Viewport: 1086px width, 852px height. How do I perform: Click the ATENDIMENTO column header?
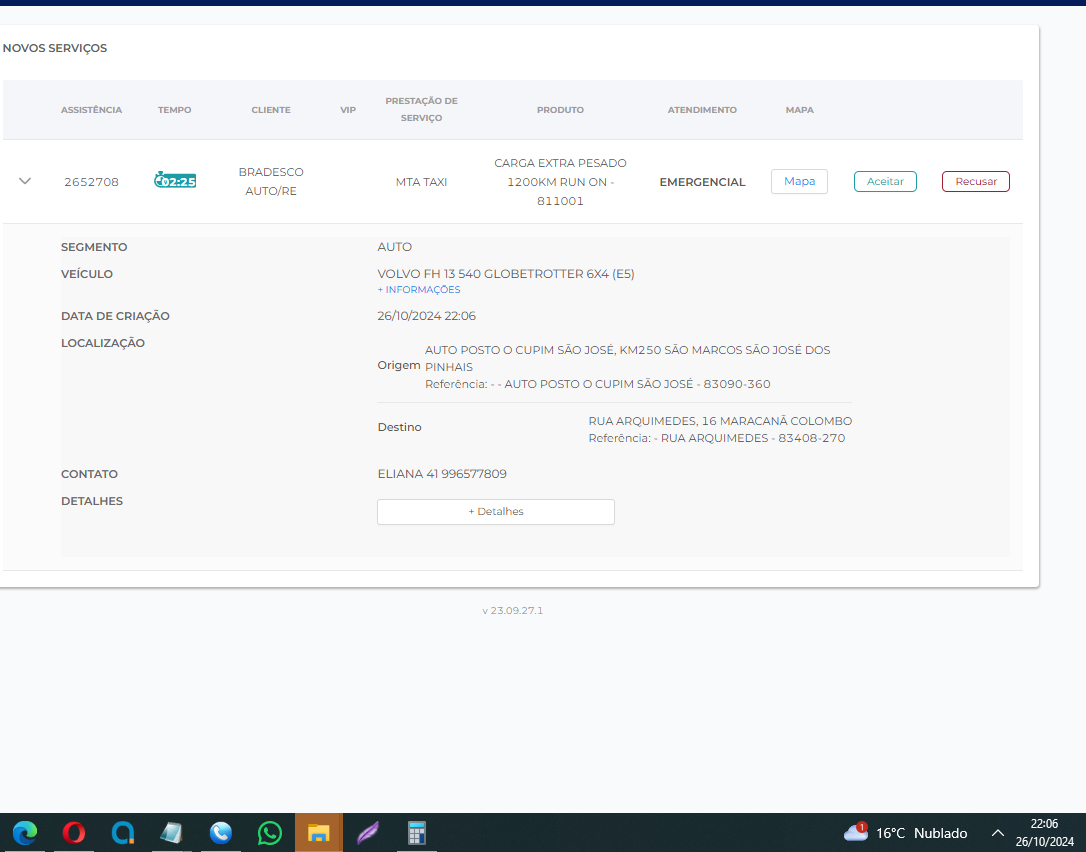pyautogui.click(x=702, y=110)
